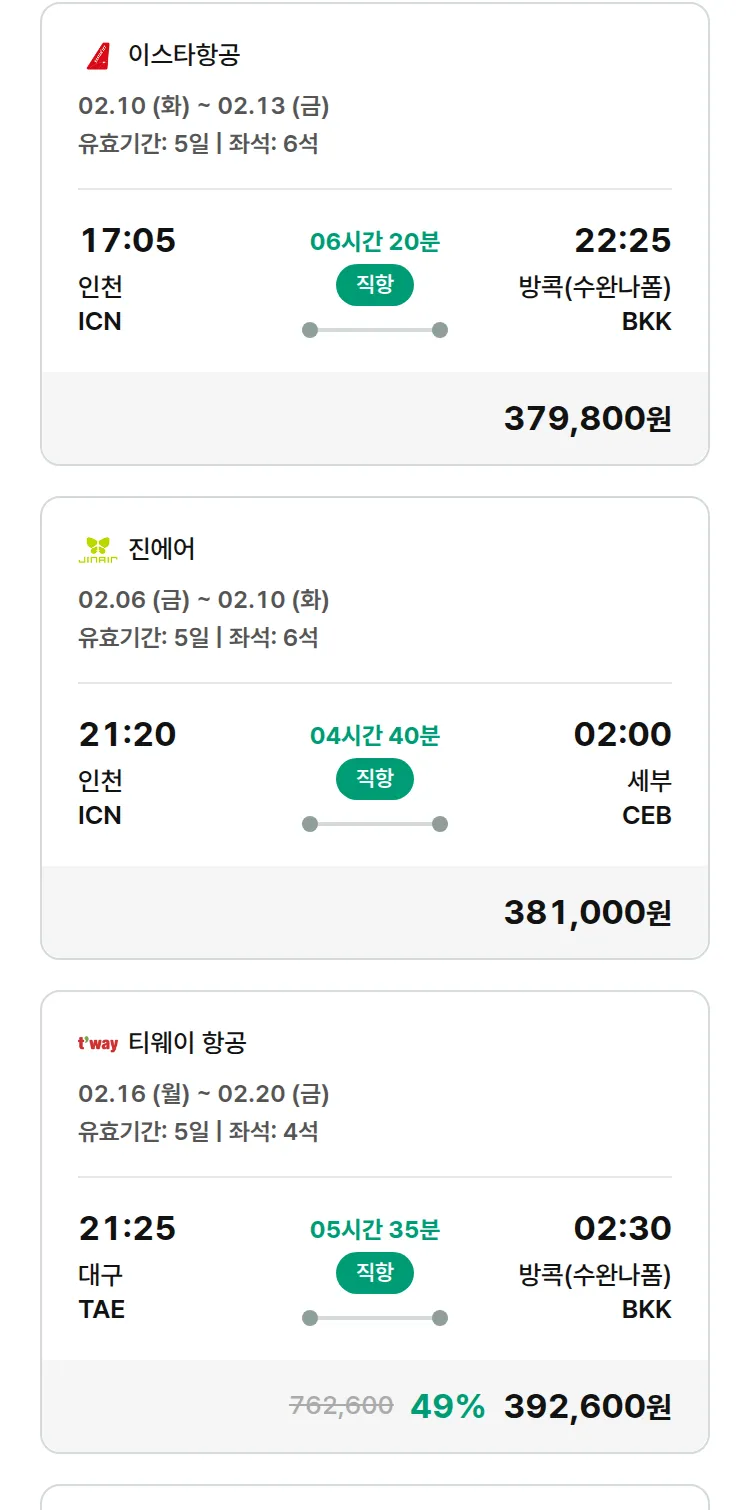Select the discounted 392,600원 t'way fare
The image size is (750, 1510).
click(x=587, y=1407)
